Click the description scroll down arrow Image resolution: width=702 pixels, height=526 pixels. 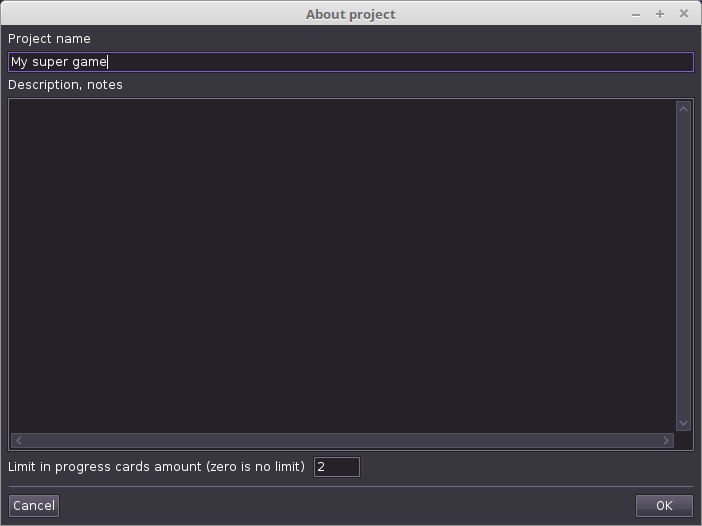point(683,423)
